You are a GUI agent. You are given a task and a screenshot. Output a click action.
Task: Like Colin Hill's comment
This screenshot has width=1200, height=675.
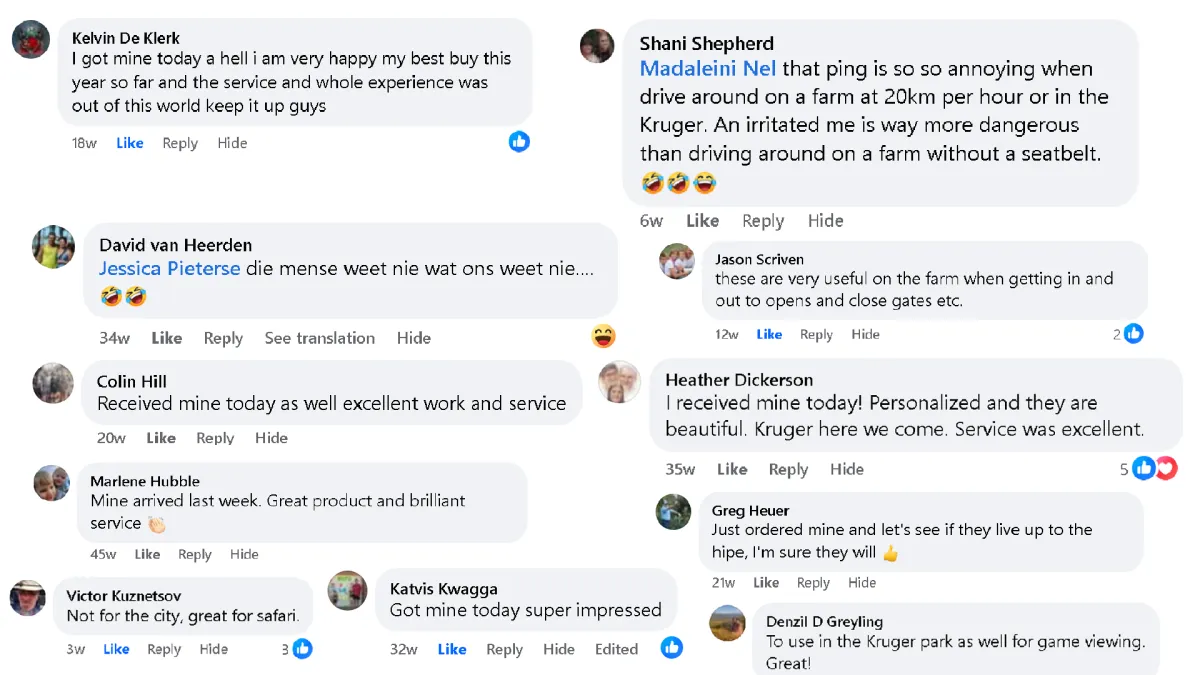click(x=161, y=438)
